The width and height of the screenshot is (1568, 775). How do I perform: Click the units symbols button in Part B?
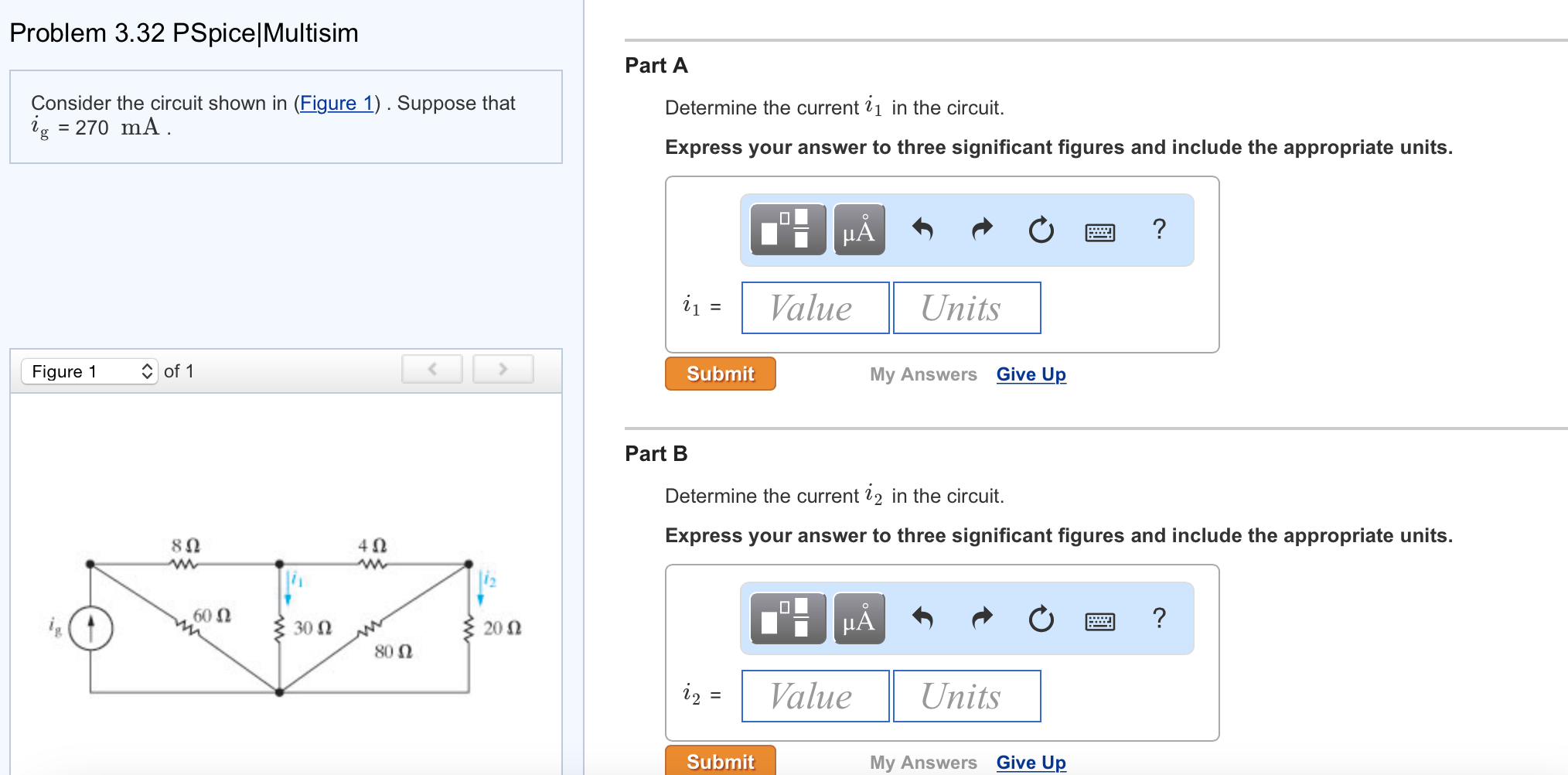click(859, 618)
